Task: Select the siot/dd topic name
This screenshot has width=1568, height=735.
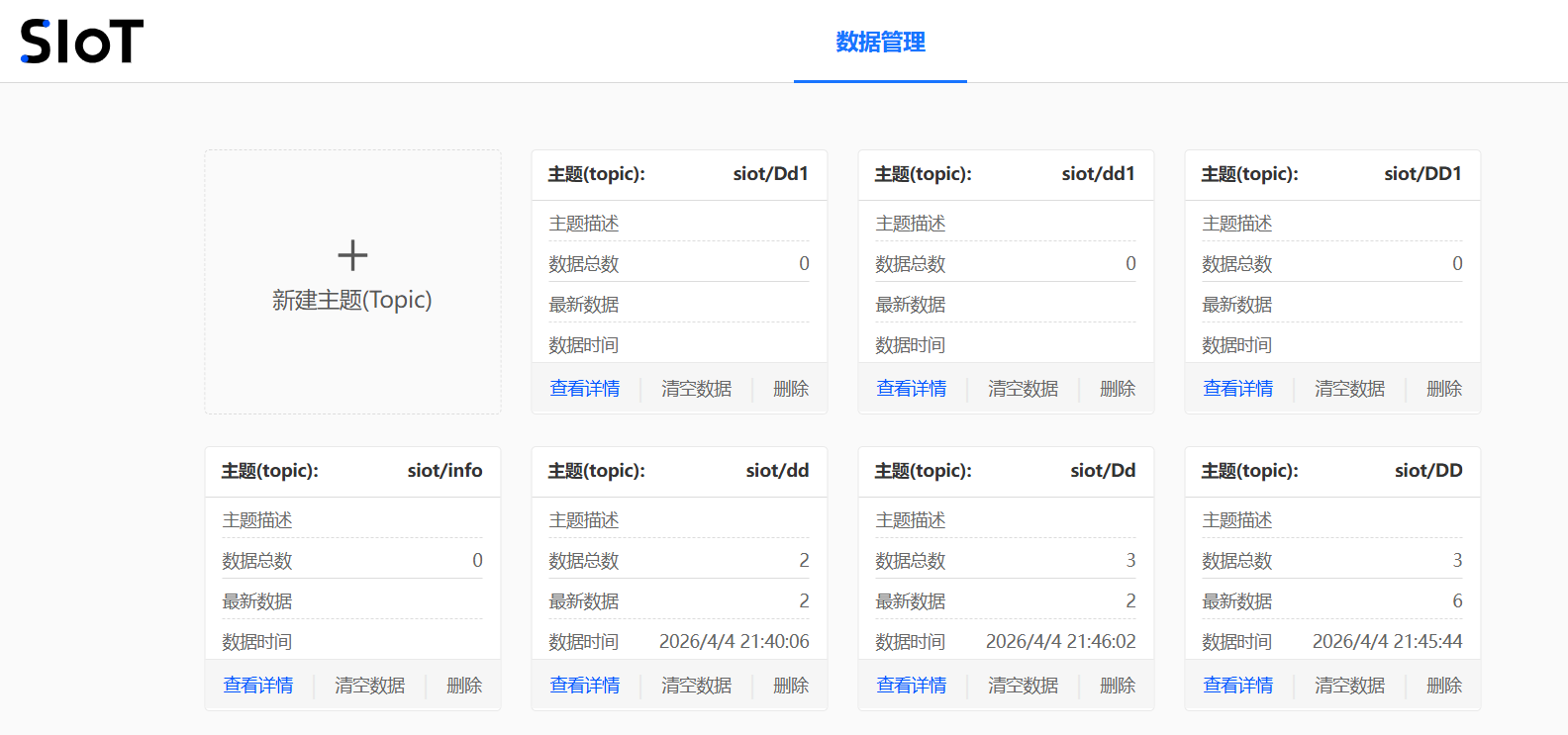Action: point(778,471)
